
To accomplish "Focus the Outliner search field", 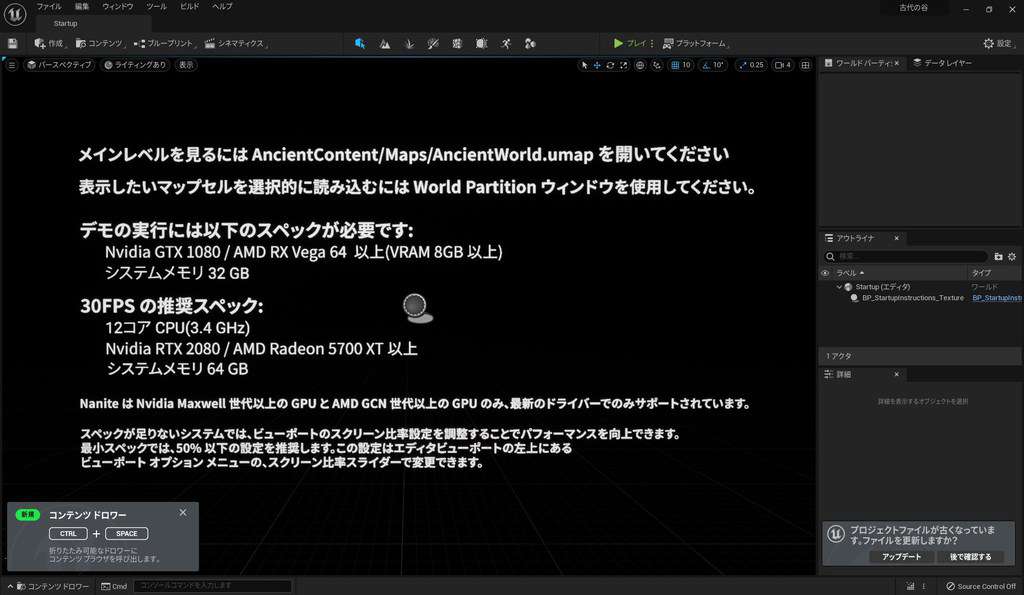I will [905, 256].
